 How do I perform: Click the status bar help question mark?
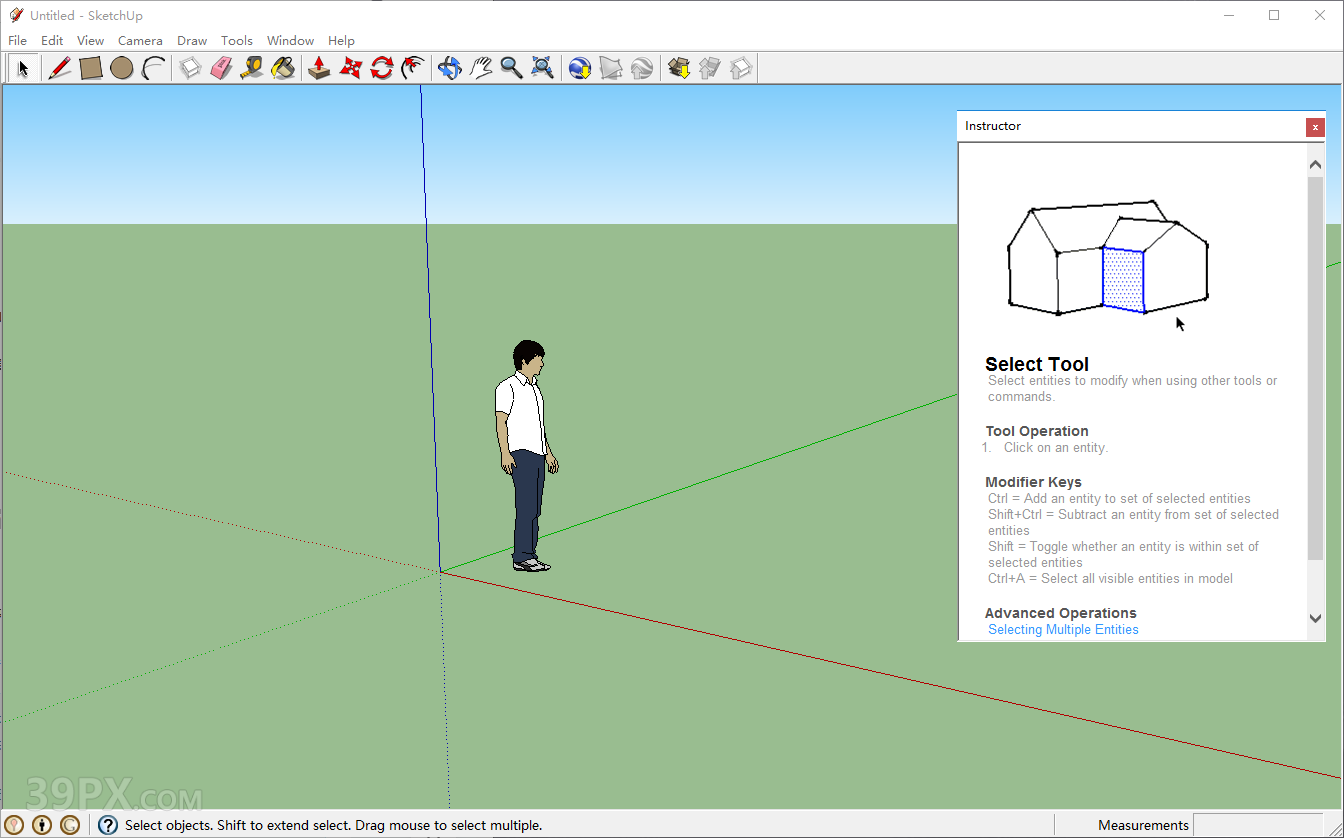[107, 824]
